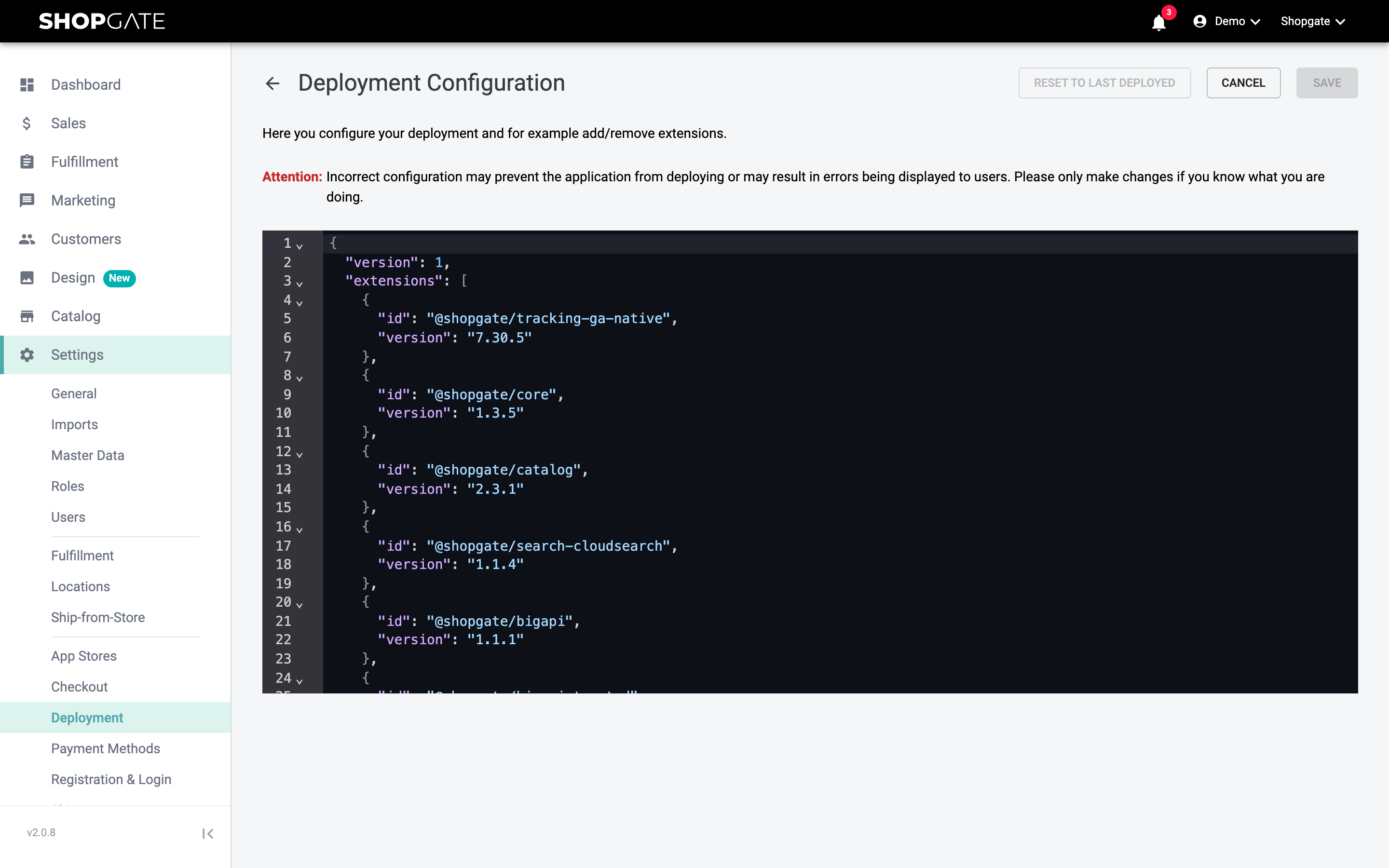Collapse fold arrow on line 8
Screen dimensions: 1389x868
(x=299, y=379)
